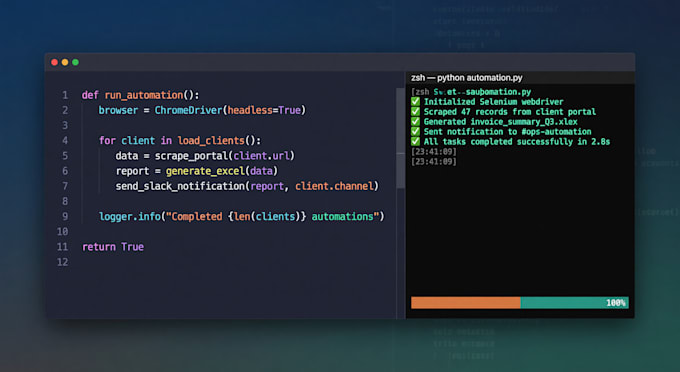Click the checkmark beside Generated invoice_summary_Q3
Viewport: 680px width, 372px height.
point(415,121)
